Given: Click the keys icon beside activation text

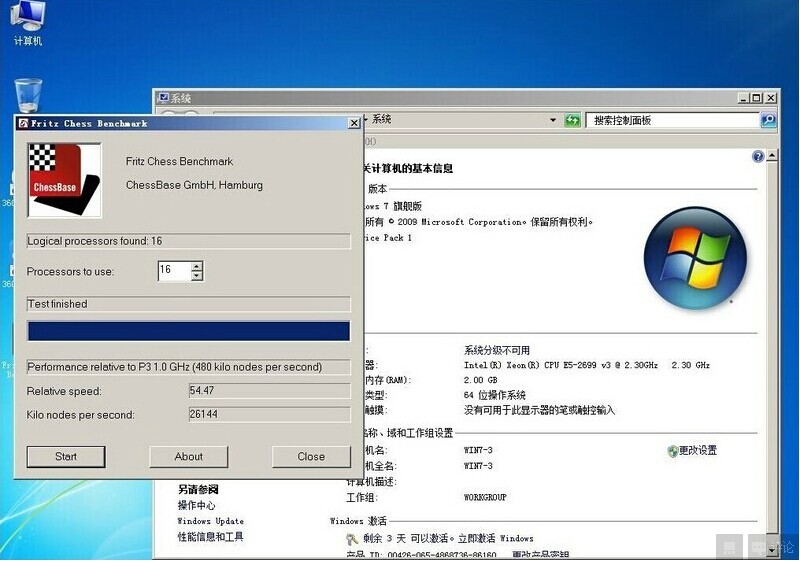Looking at the screenshot, I should [x=352, y=538].
